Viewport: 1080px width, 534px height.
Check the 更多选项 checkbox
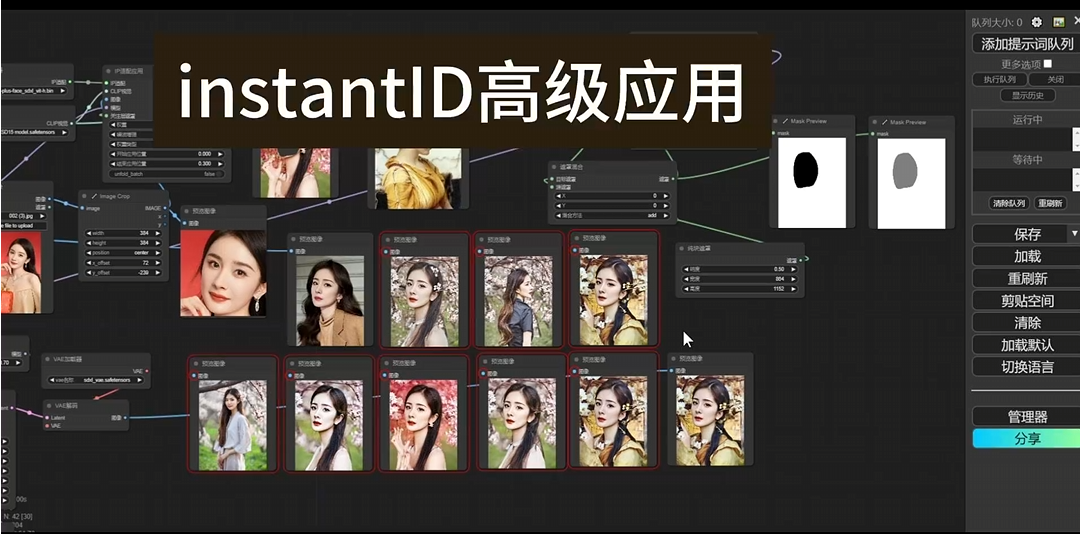coord(1048,63)
